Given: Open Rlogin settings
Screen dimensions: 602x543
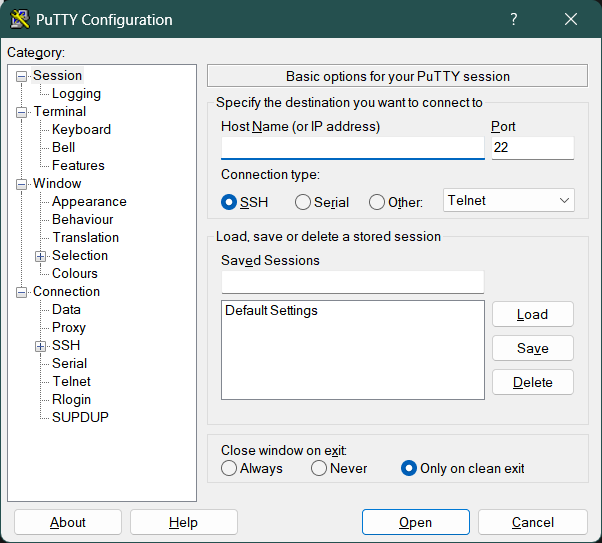Looking at the screenshot, I should click(x=71, y=399).
